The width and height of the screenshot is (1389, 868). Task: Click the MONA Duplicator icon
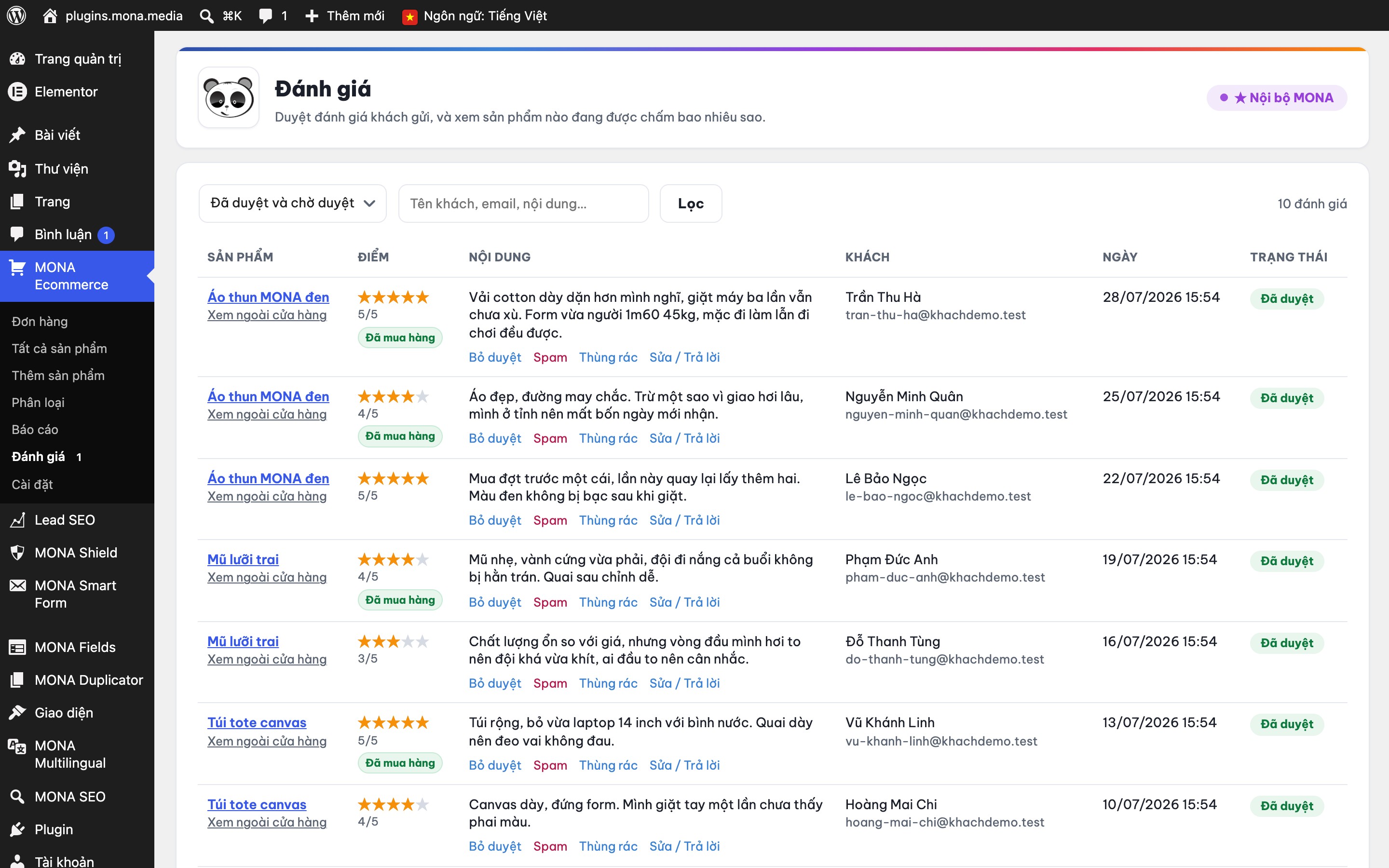click(17, 680)
